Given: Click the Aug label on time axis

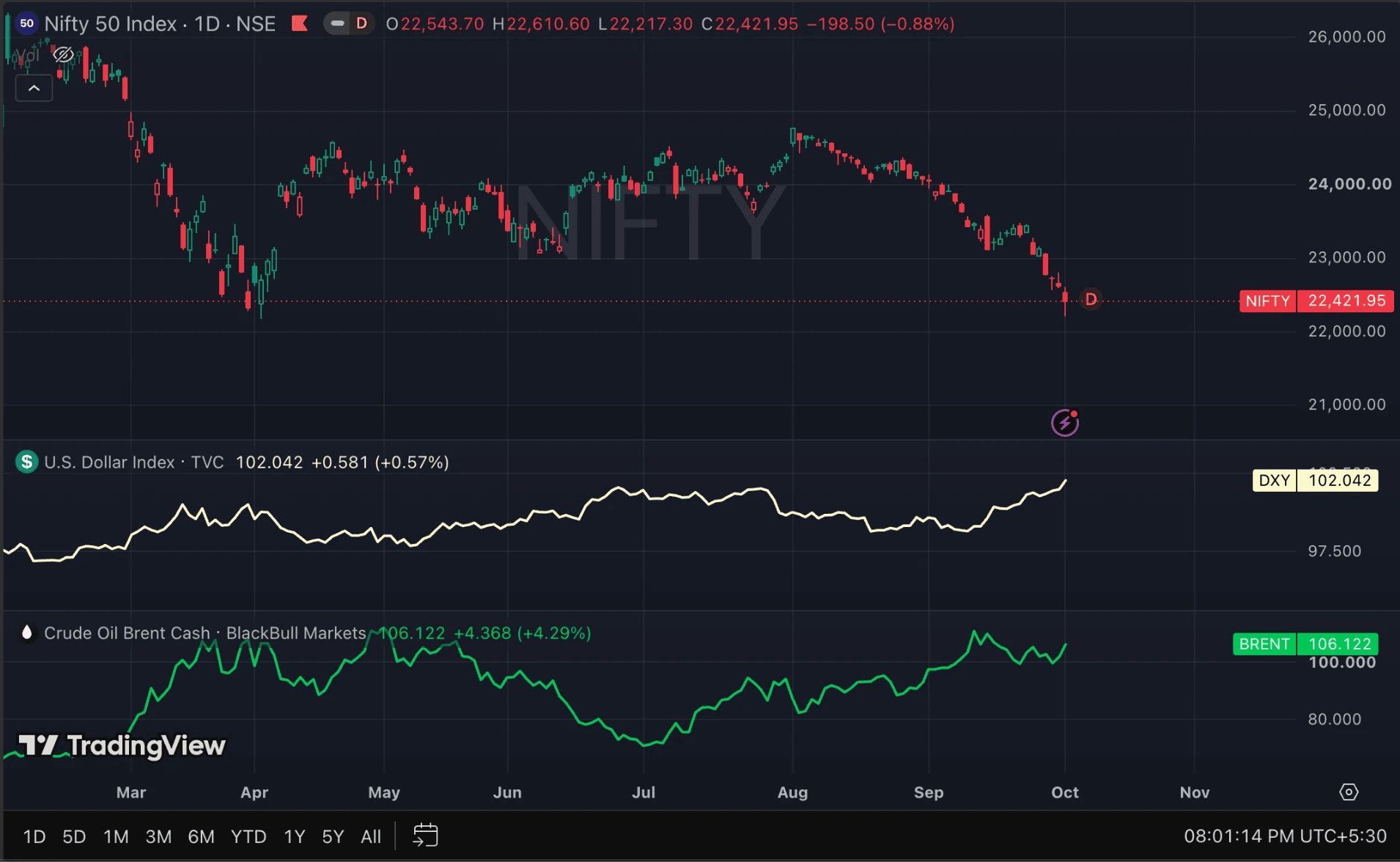Looking at the screenshot, I should coord(792,792).
